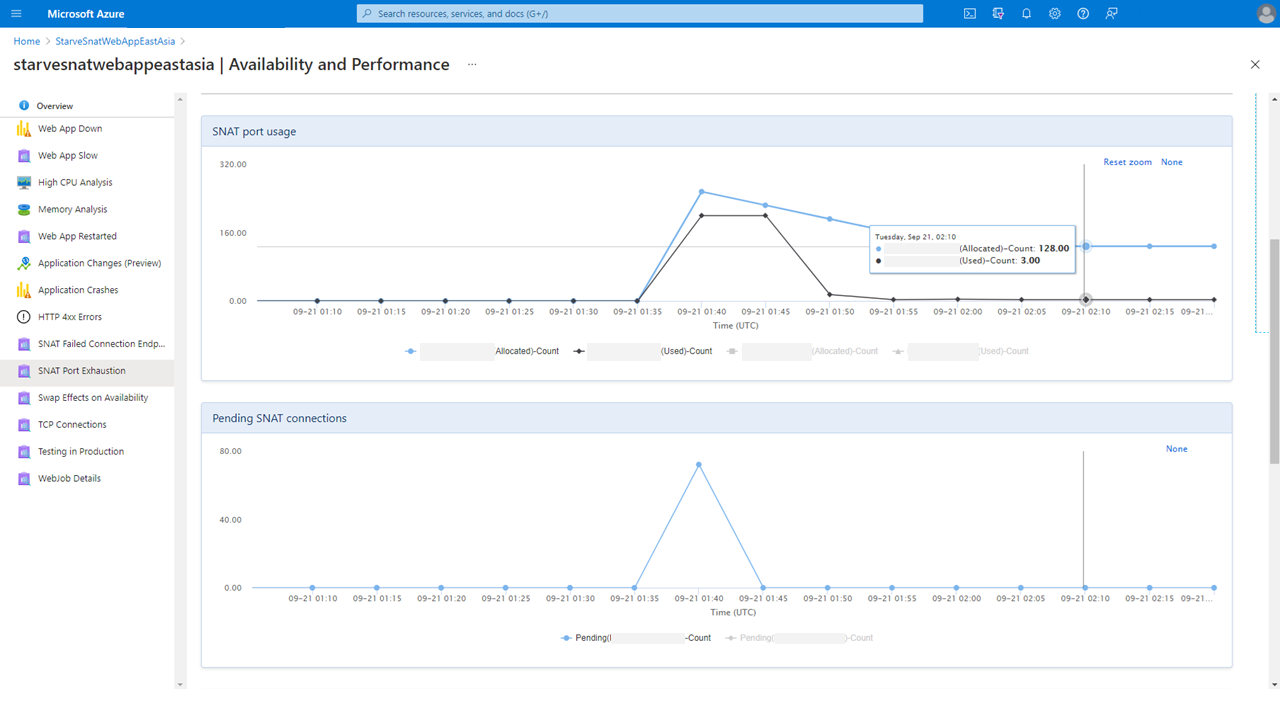Open the feedback icon in header
The image size is (1280, 720).
1111,14
